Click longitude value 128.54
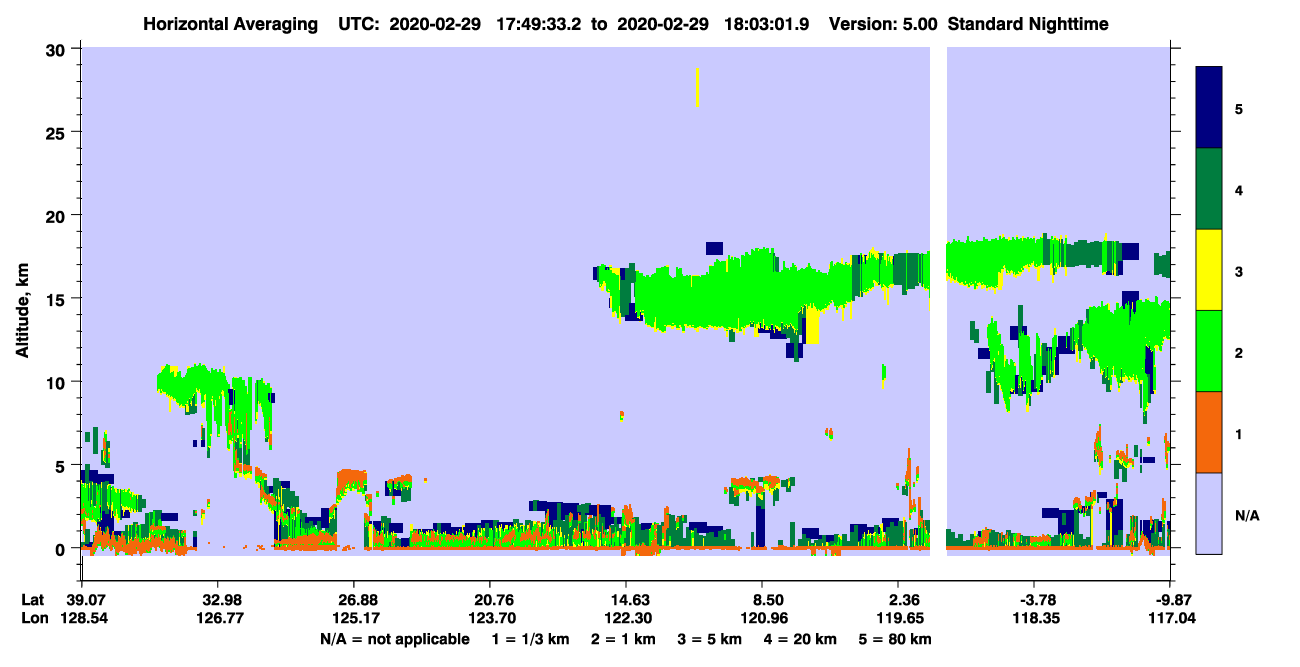1300x667 pixels. click(82, 618)
